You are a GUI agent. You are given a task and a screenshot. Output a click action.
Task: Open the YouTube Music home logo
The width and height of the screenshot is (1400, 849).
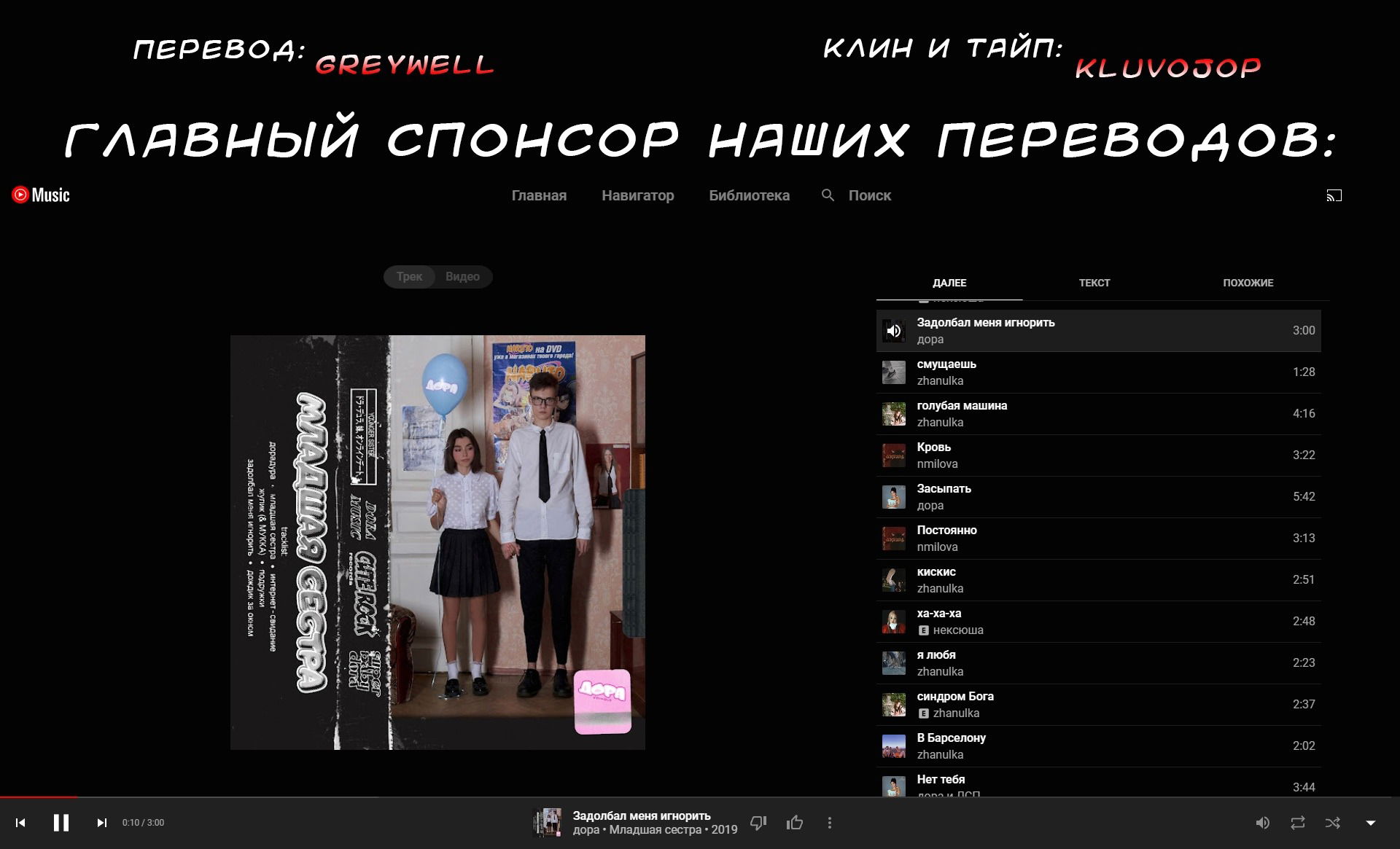coord(41,195)
